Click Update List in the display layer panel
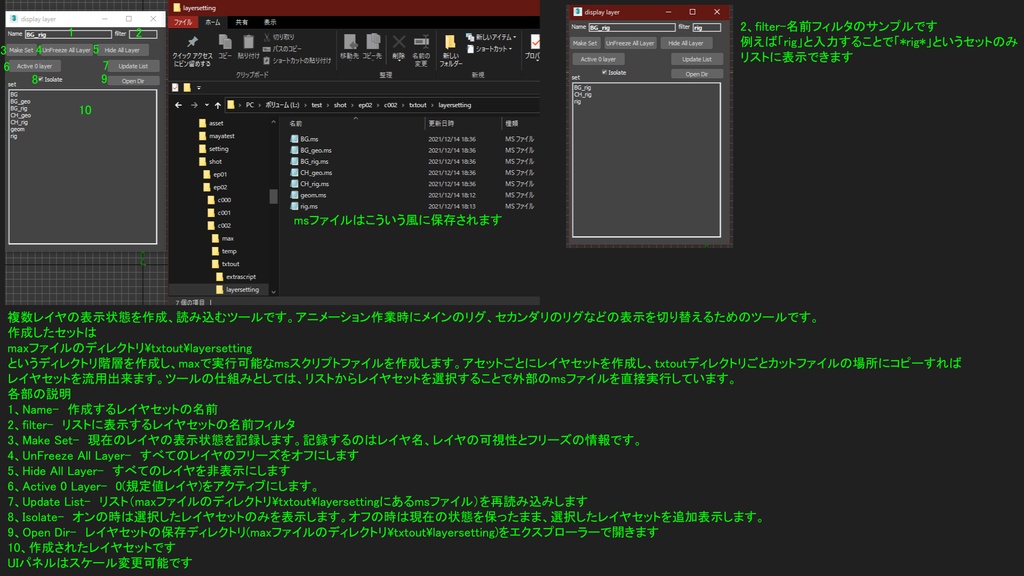Viewport: 1024px width, 576px height. coord(134,66)
